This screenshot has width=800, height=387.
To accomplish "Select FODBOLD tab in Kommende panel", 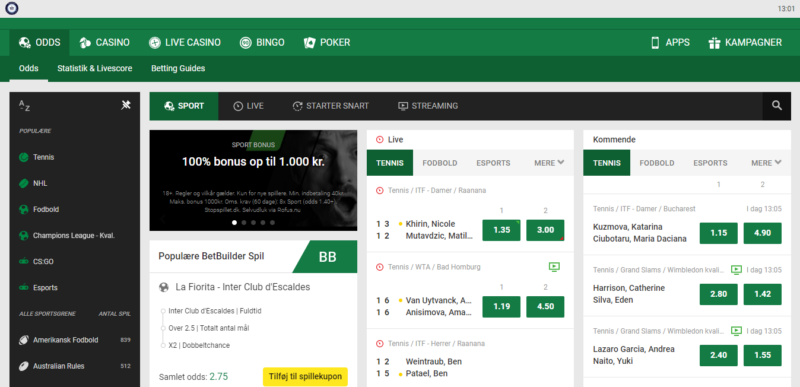I will 657,163.
